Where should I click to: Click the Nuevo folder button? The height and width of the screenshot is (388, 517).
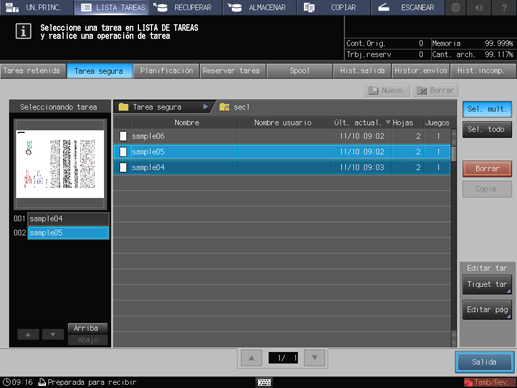387,90
